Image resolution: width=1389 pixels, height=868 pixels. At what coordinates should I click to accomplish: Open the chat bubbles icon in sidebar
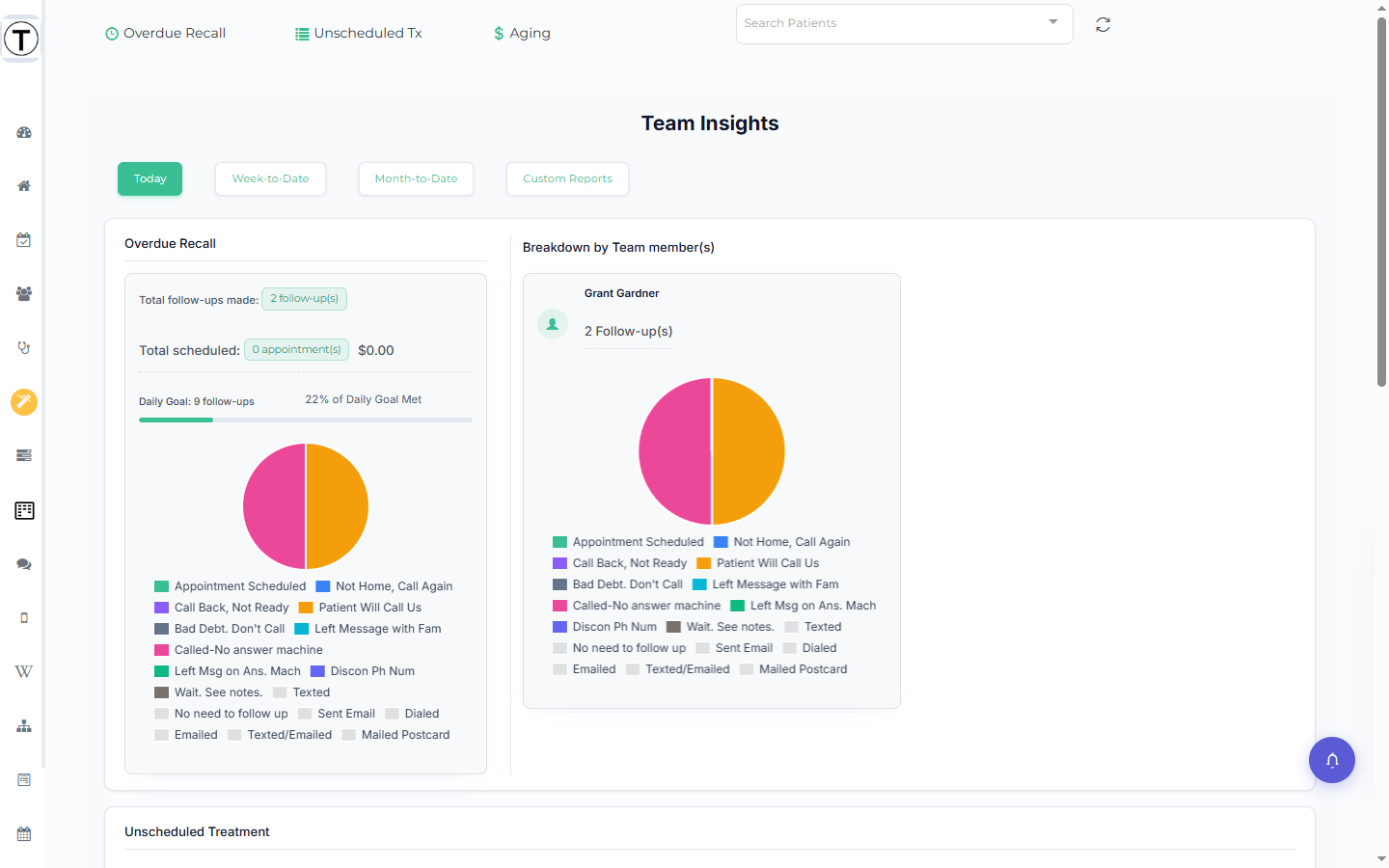click(x=24, y=564)
